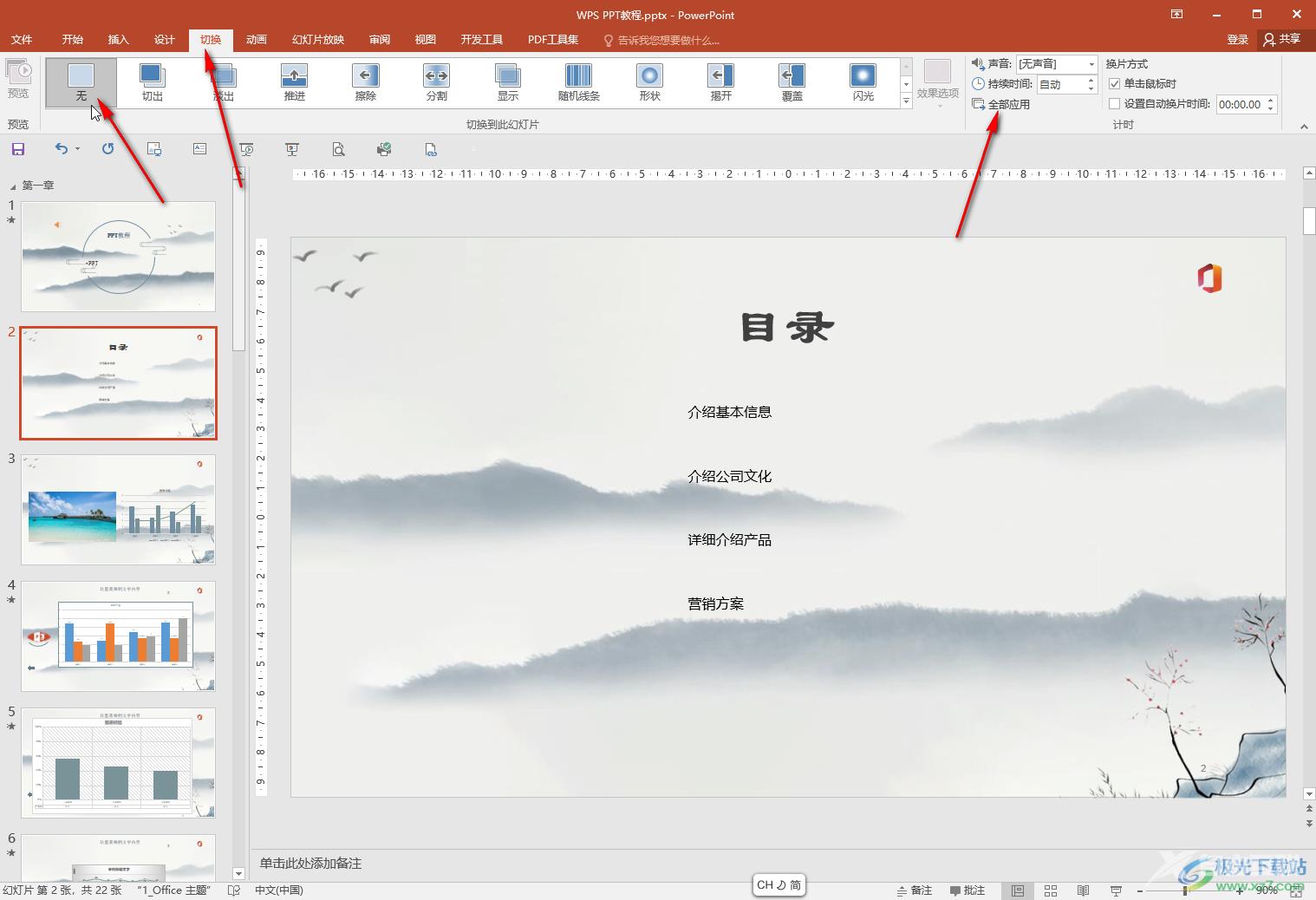The width and height of the screenshot is (1316, 900).
Task: Click the quick print icon with green check
Action: click(x=384, y=149)
